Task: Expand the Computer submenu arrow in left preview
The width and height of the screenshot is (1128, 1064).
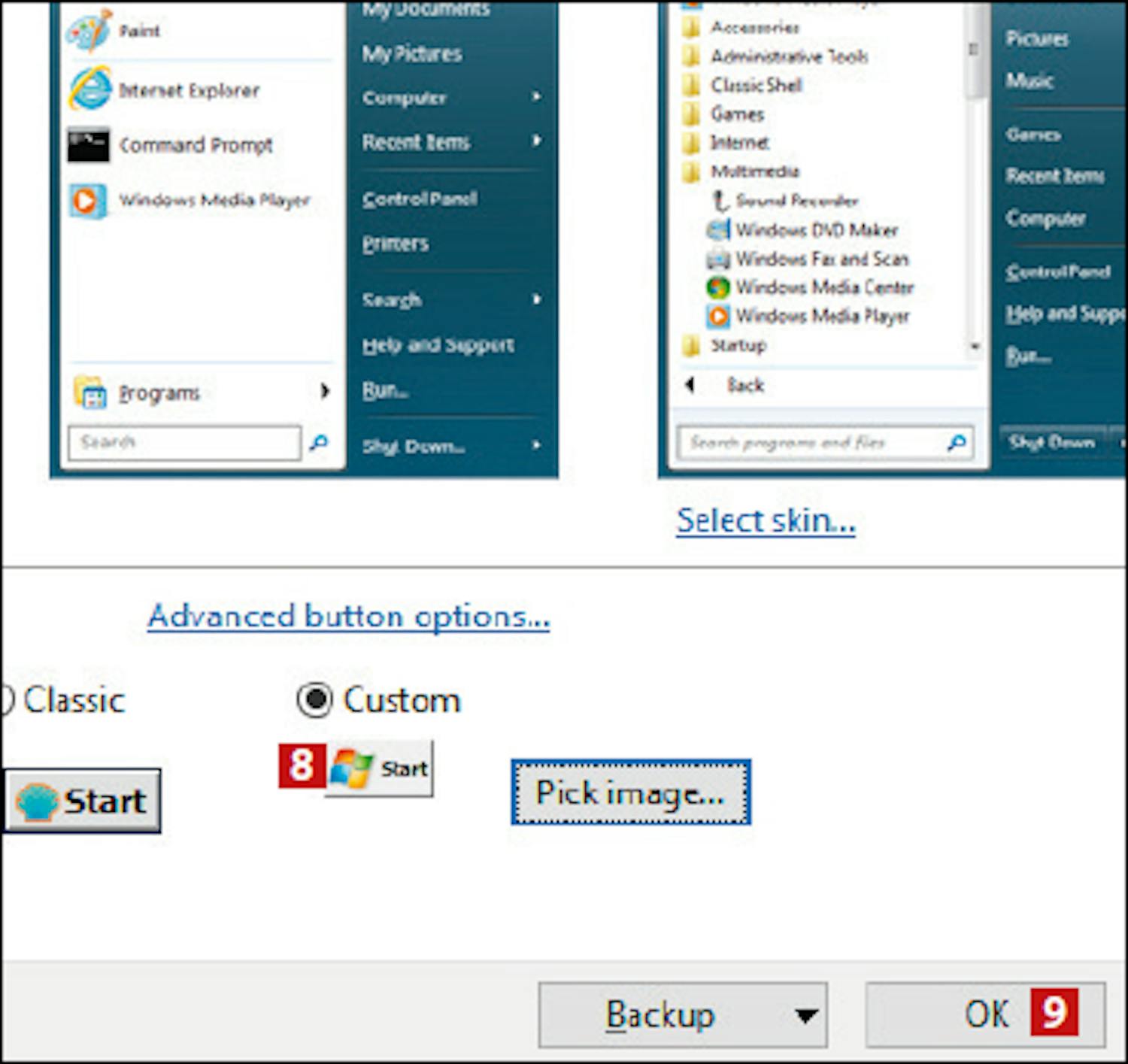Action: (x=536, y=97)
